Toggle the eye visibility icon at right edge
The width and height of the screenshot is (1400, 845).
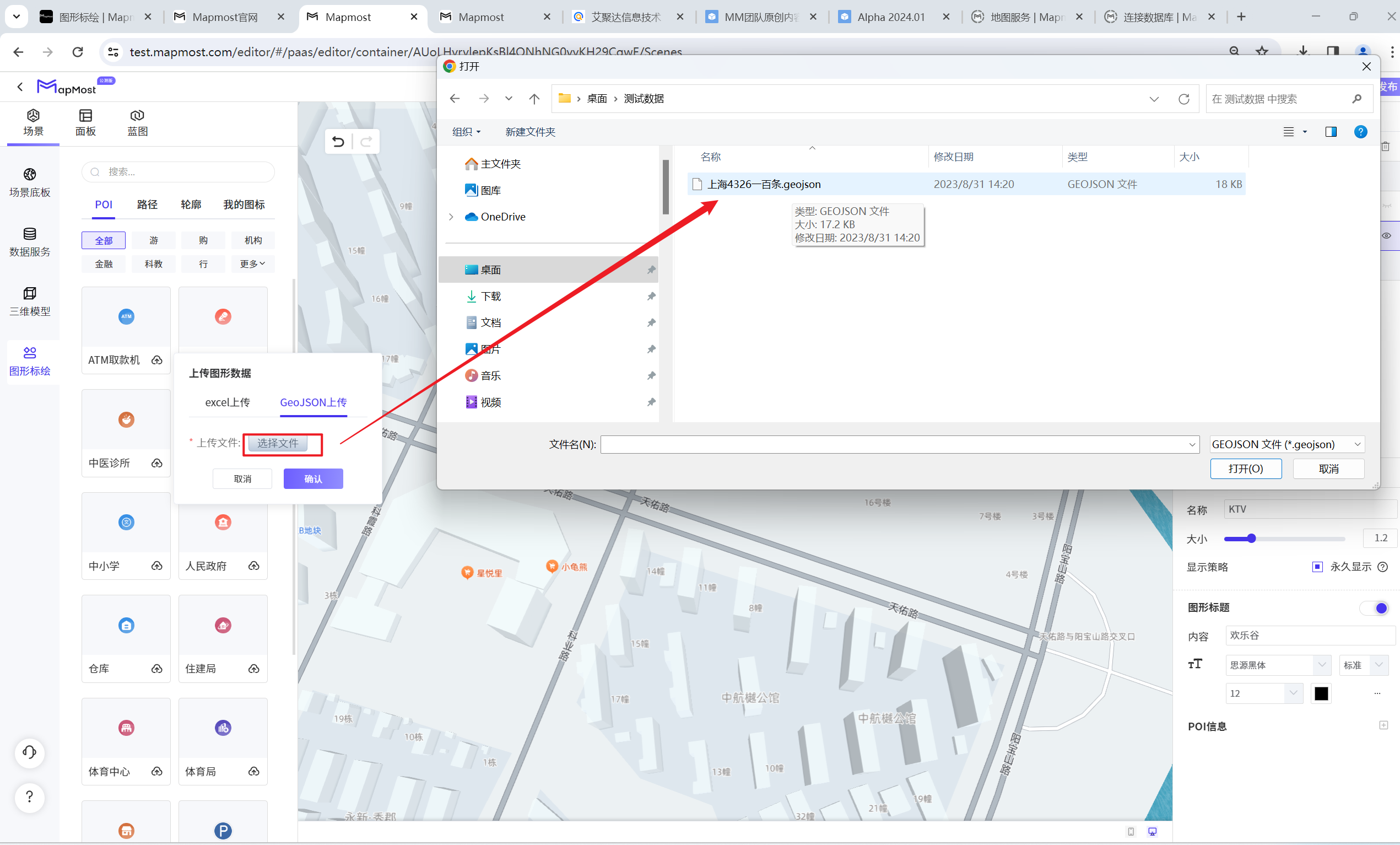tap(1387, 235)
